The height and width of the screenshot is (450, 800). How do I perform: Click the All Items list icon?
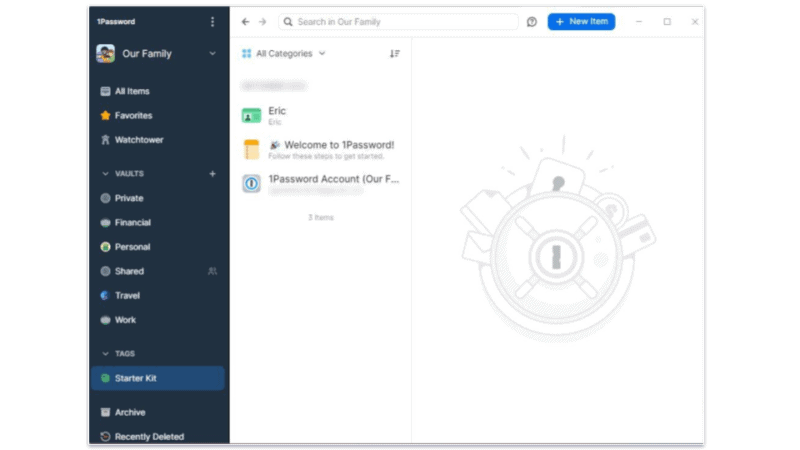[x=105, y=91]
